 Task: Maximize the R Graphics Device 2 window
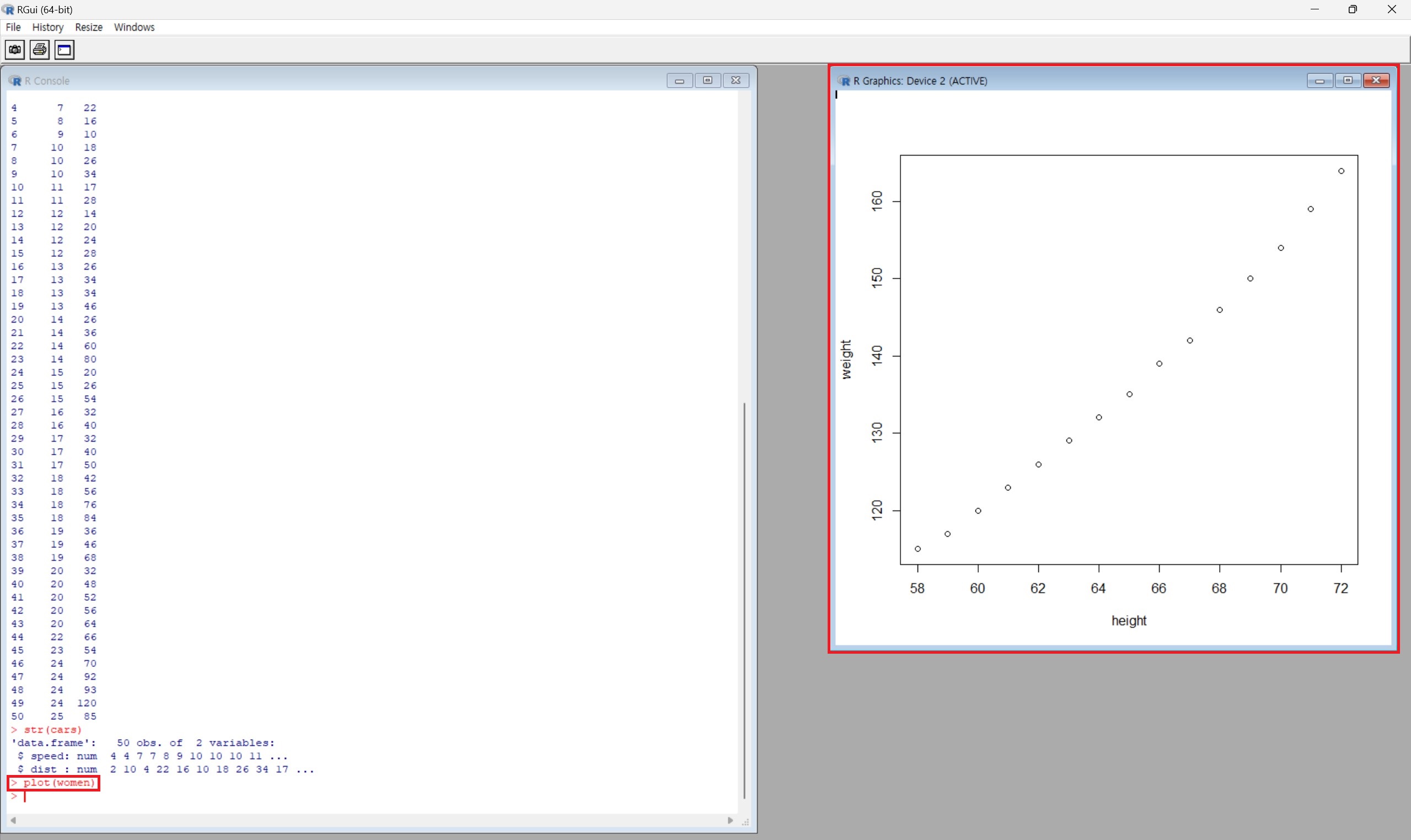click(x=1348, y=81)
